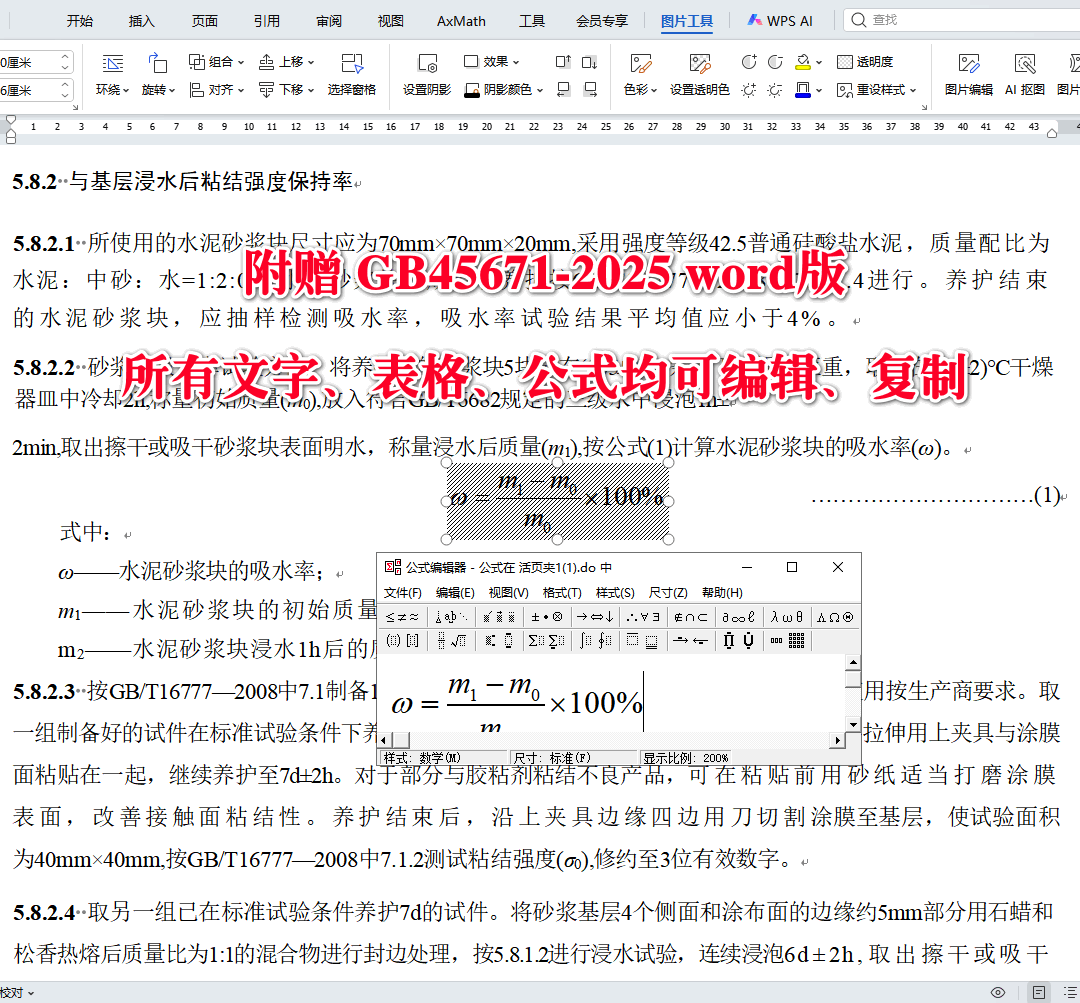The image size is (1080, 1003).
Task: Click the integral template icon in formula editor
Action: pos(583,642)
